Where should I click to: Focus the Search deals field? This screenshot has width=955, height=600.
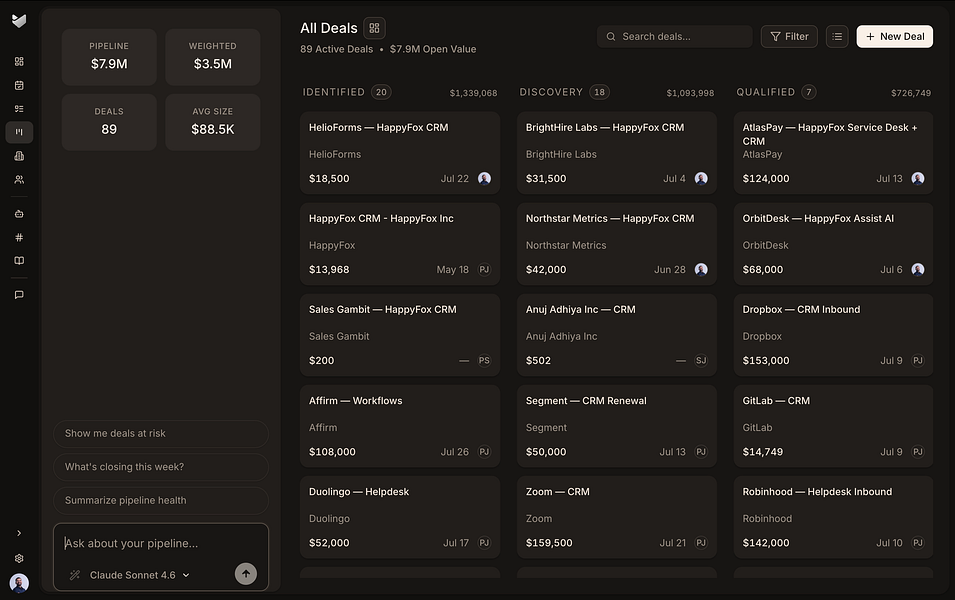point(674,37)
